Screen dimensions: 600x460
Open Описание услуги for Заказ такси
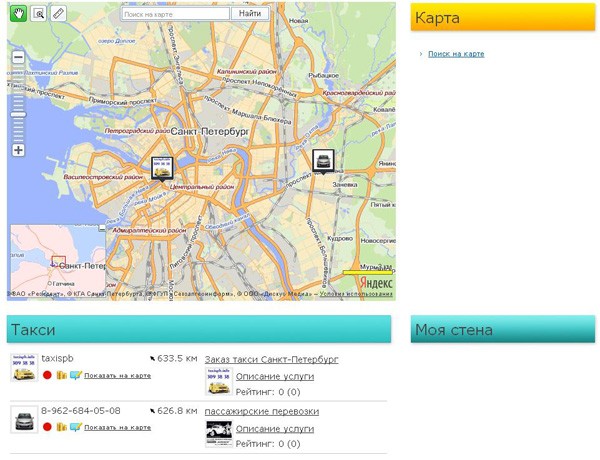tap(275, 377)
